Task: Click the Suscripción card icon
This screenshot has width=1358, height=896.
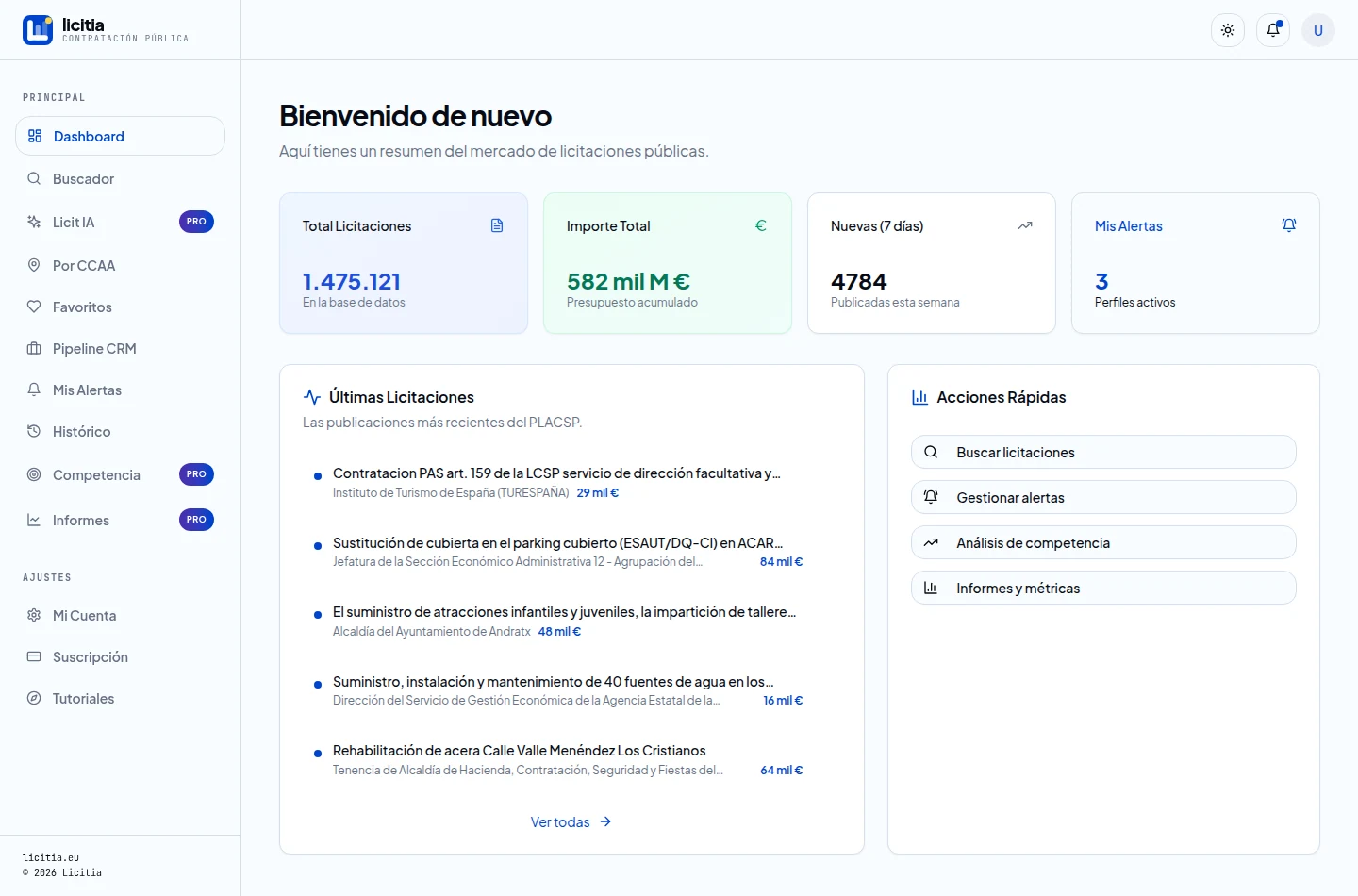Action: click(34, 656)
